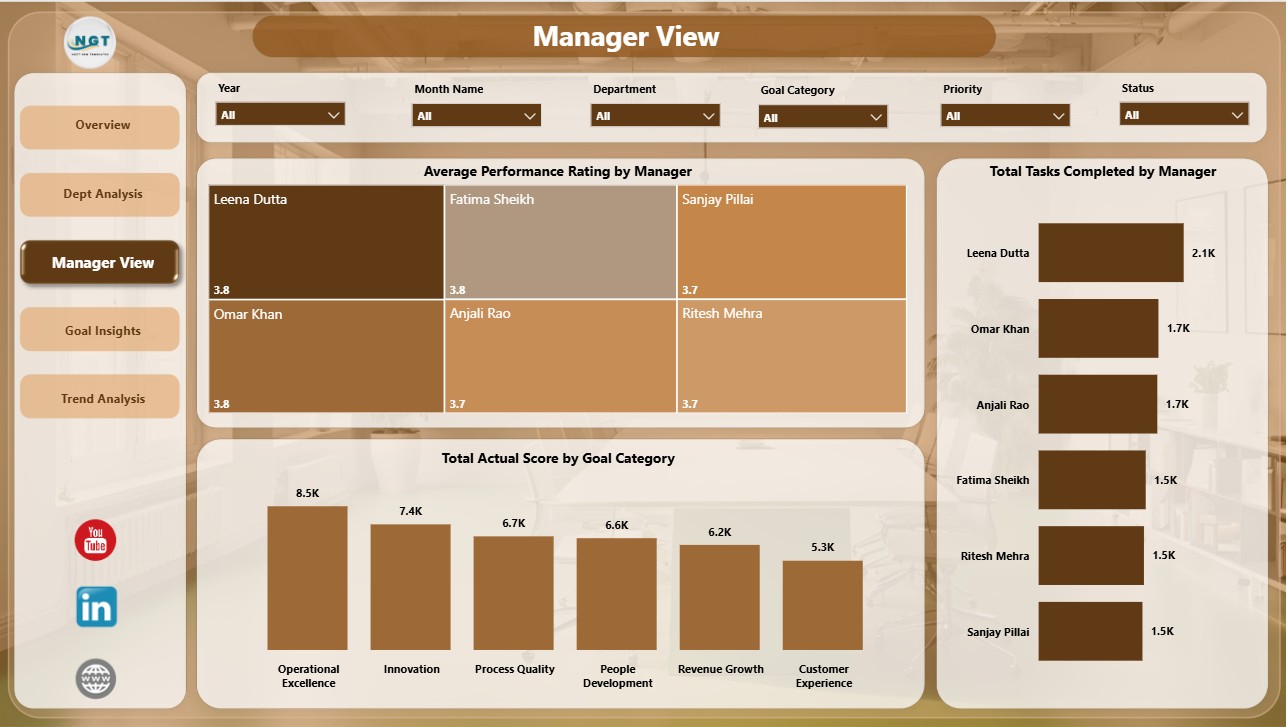Click the Process Quality axis label
1286x727 pixels.
[x=515, y=670]
